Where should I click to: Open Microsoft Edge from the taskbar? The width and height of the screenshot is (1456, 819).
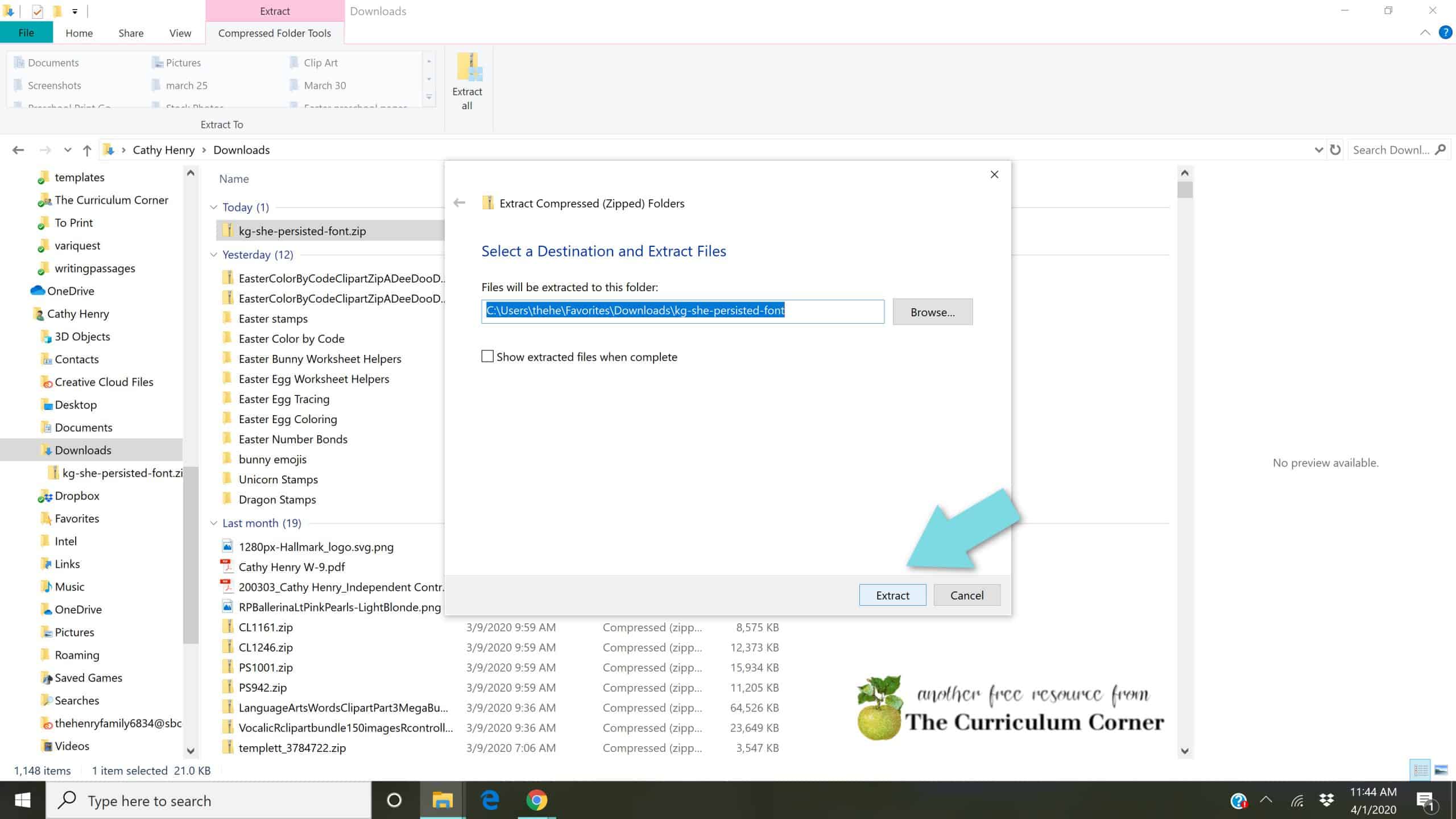490,800
